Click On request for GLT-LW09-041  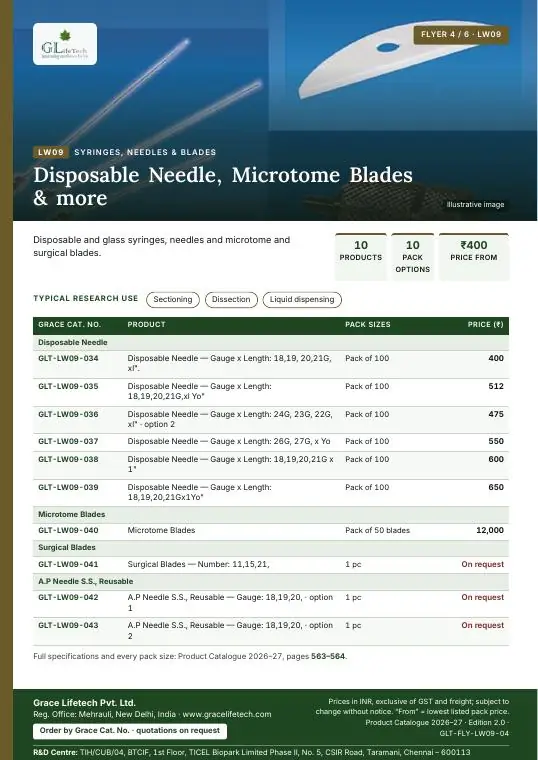pyautogui.click(x=483, y=565)
